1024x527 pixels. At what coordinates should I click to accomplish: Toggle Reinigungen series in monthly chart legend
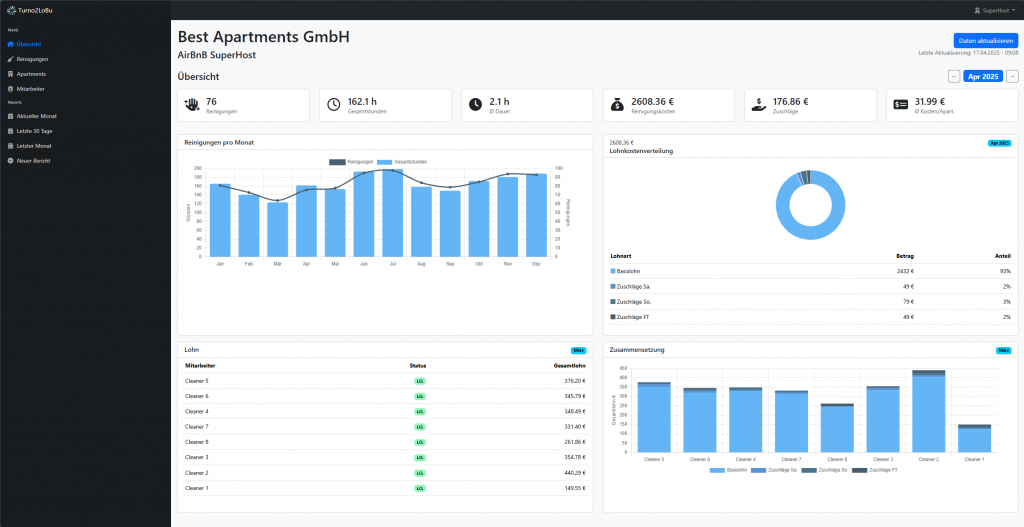pyautogui.click(x=350, y=161)
